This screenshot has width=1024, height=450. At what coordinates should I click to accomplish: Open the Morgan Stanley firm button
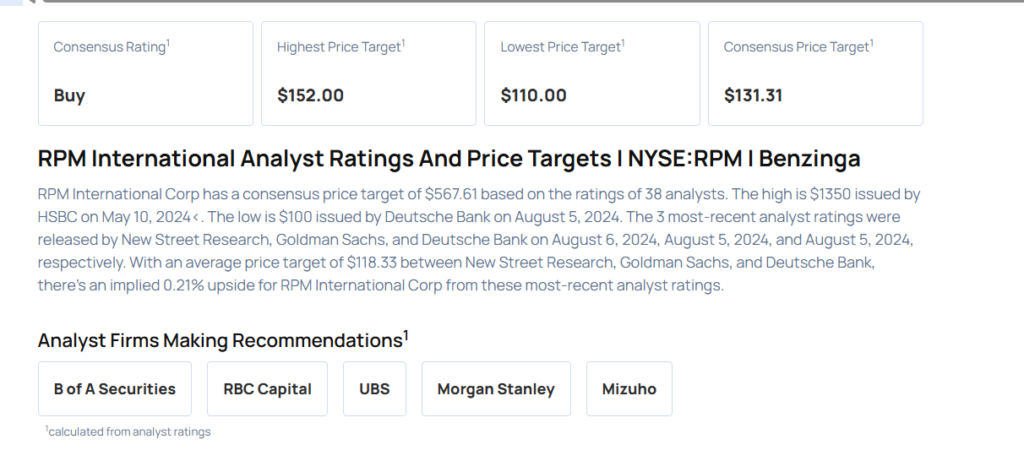click(496, 389)
